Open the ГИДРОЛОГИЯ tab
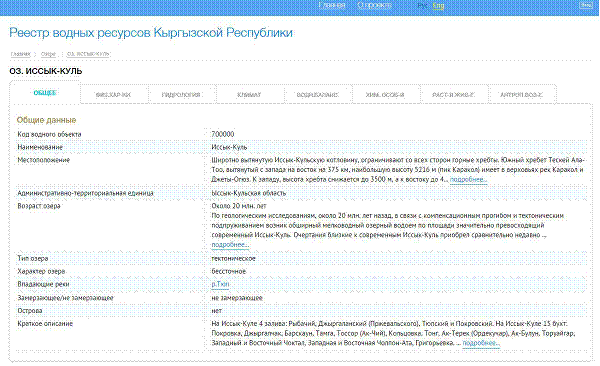This screenshot has width=600, height=366. (181, 95)
